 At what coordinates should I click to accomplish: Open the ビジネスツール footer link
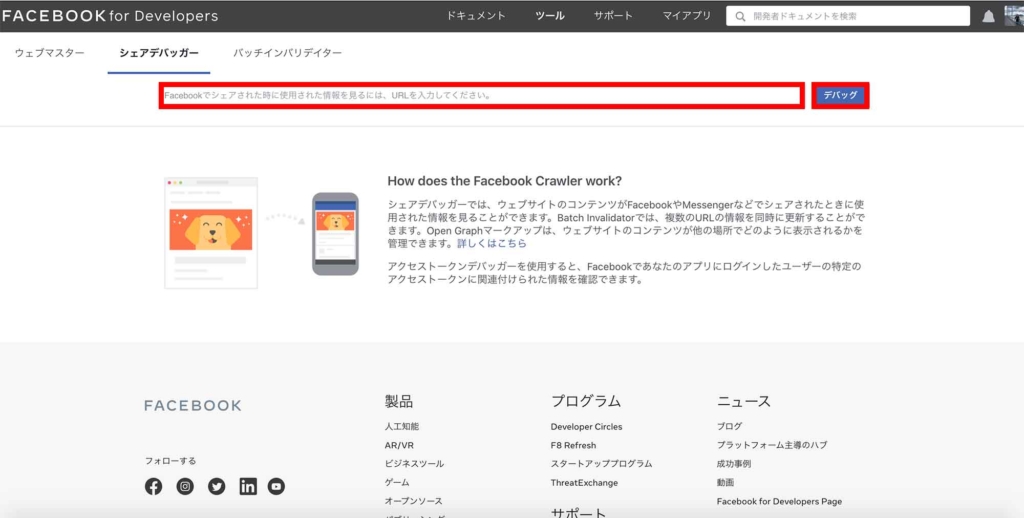(414, 464)
